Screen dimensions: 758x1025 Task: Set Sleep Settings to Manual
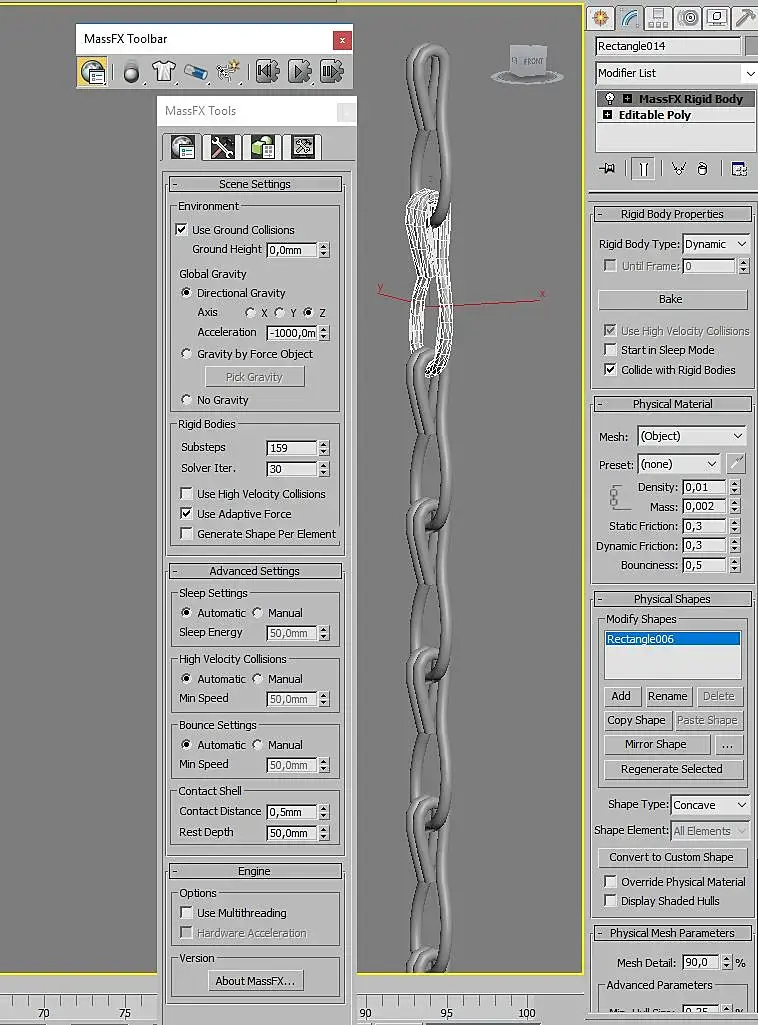(257, 613)
